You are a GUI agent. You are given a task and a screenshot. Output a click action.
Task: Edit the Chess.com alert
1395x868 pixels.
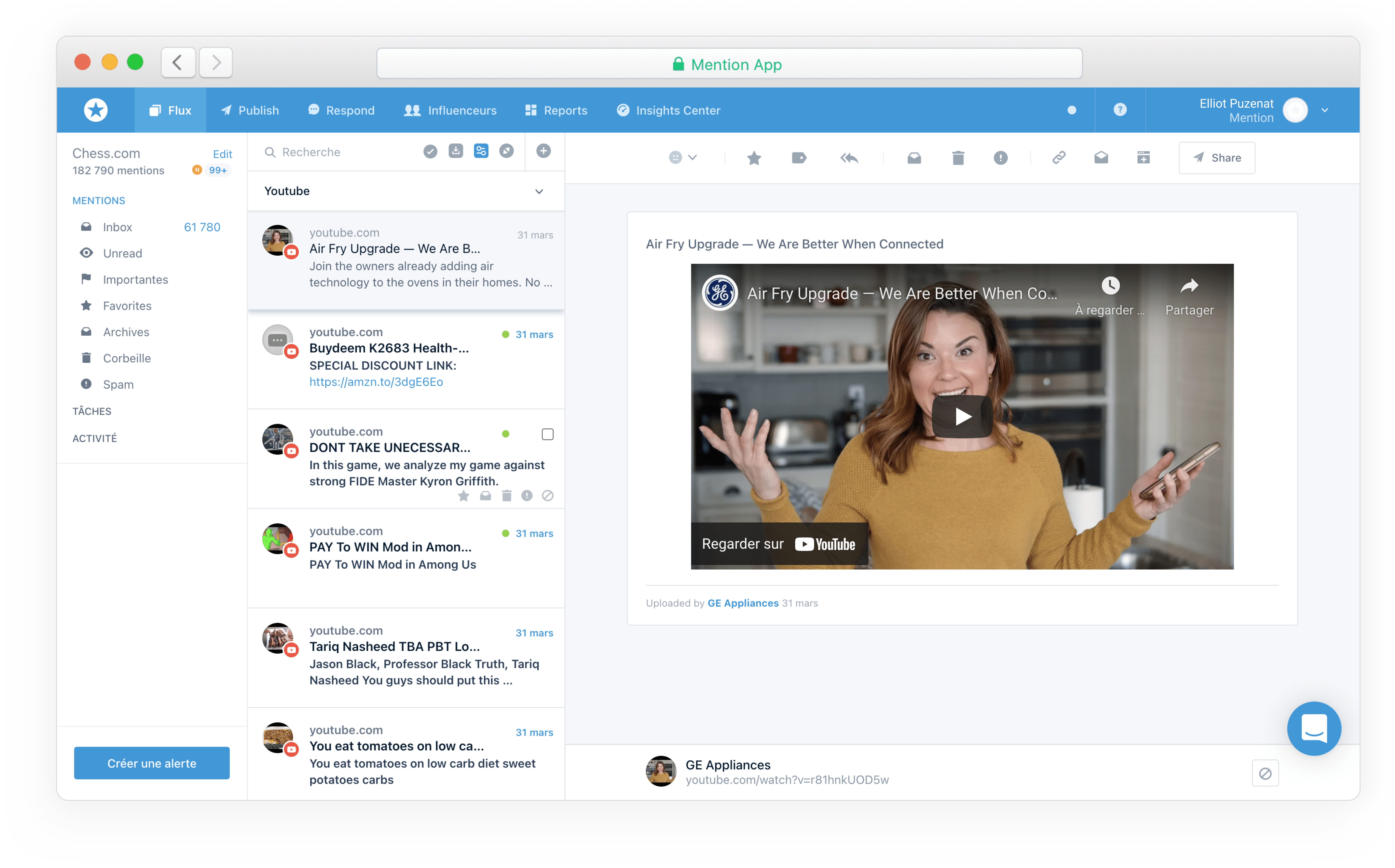222,154
